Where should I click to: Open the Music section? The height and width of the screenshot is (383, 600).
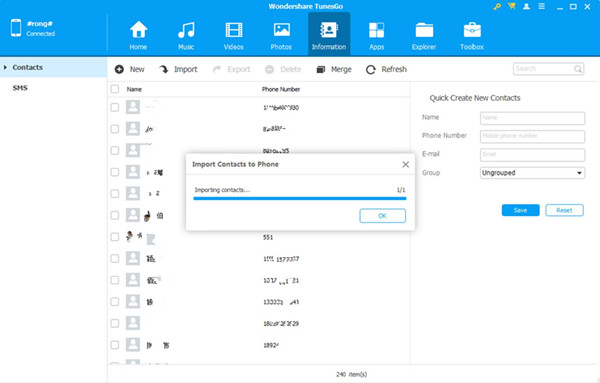(x=186, y=35)
